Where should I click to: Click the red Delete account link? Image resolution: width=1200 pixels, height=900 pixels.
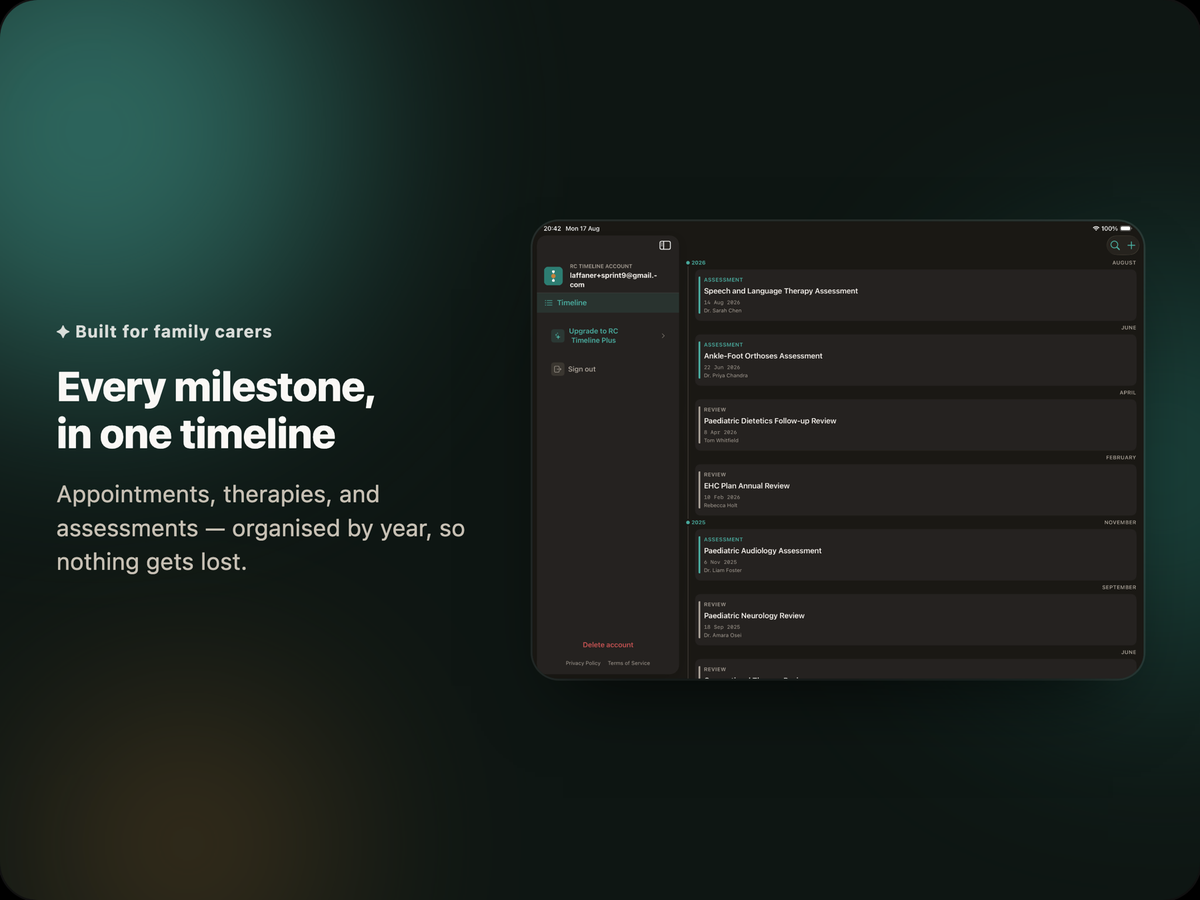tap(608, 645)
